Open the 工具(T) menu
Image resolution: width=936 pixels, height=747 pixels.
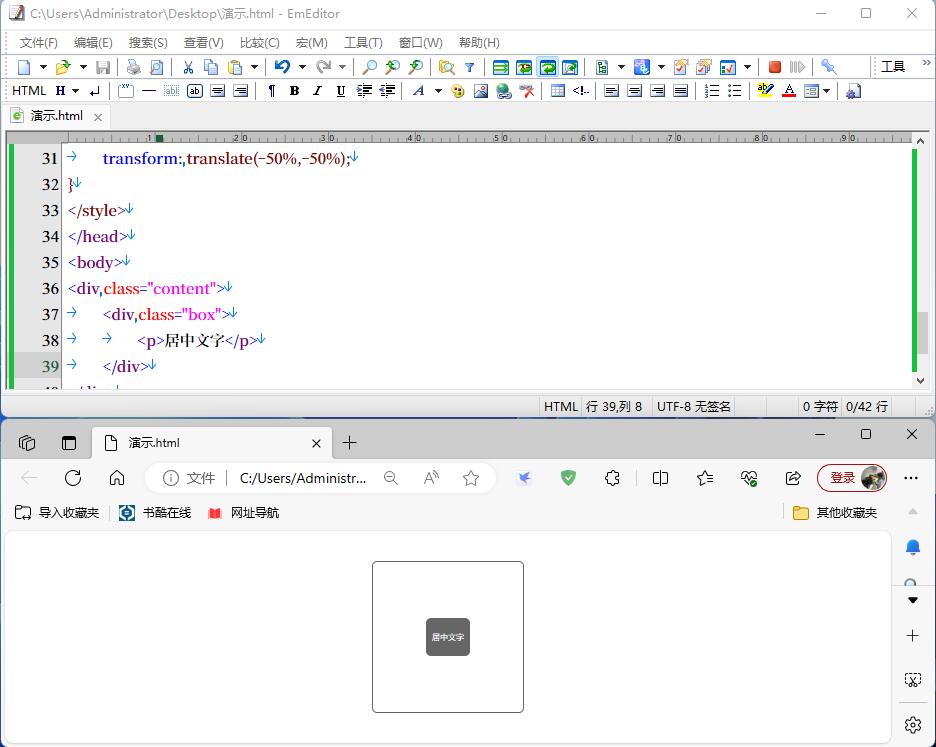click(x=363, y=42)
